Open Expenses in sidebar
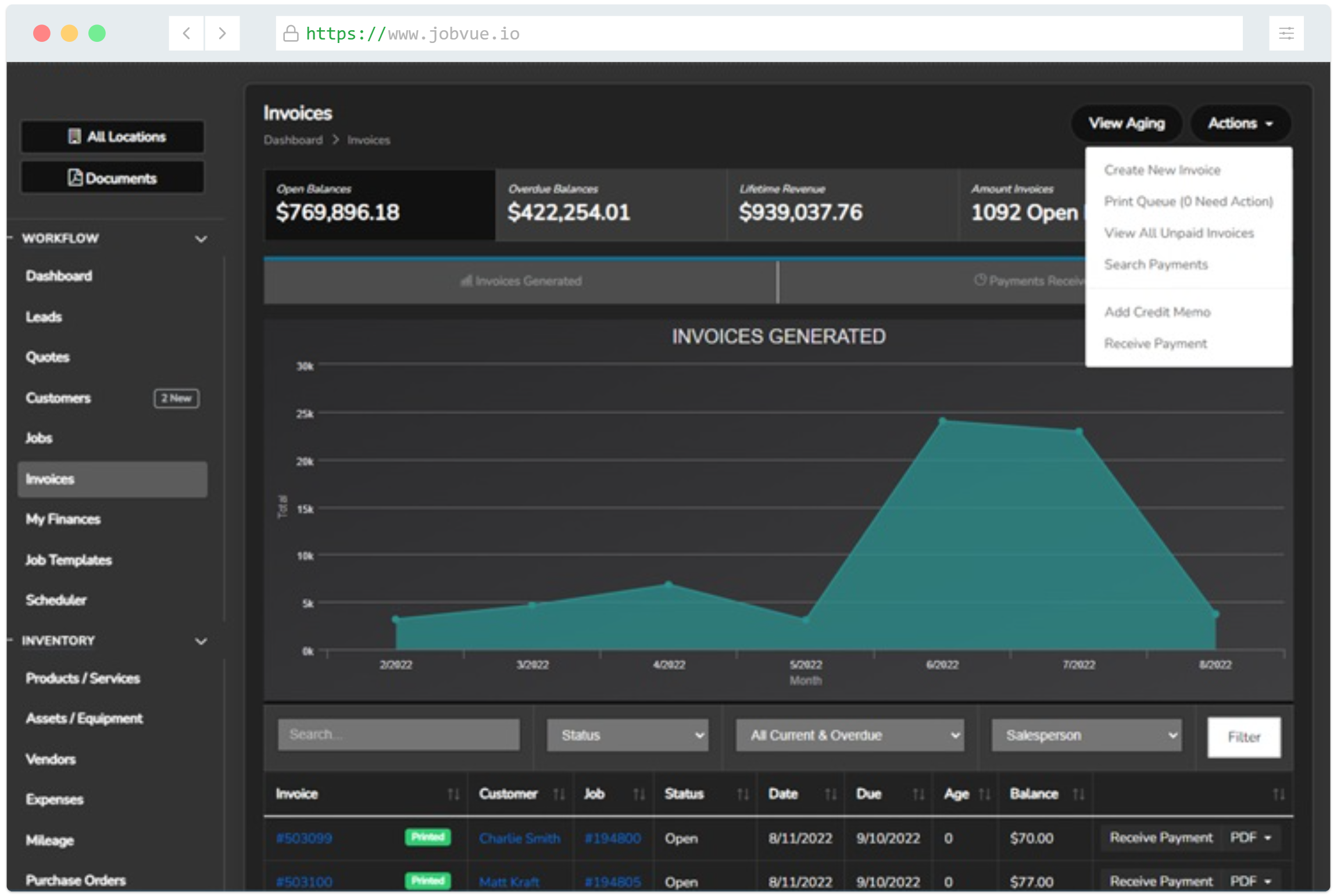The image size is (1337, 896). click(54, 800)
